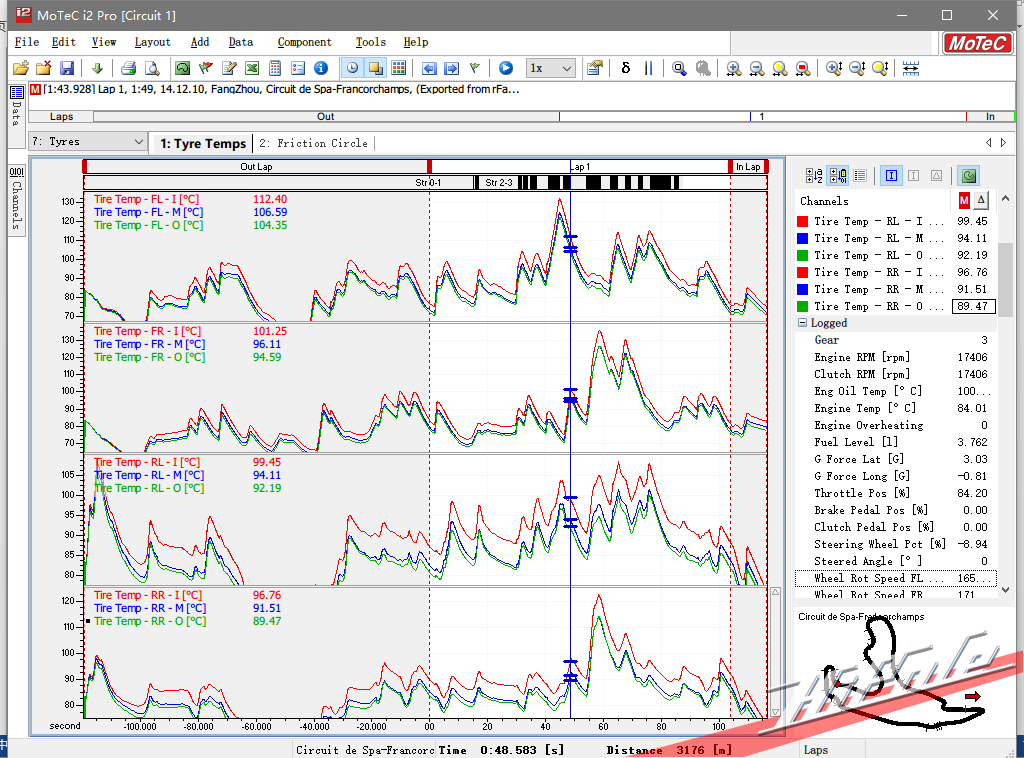
Task: Toggle the overlay mode icon
Action: coord(376,68)
